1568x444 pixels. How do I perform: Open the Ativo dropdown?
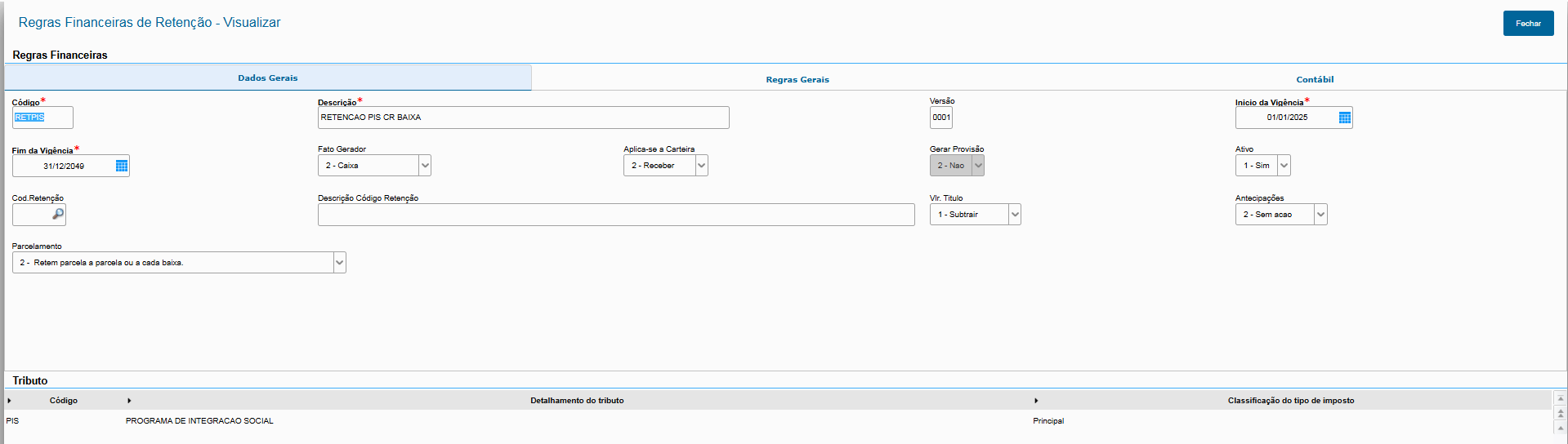1284,166
